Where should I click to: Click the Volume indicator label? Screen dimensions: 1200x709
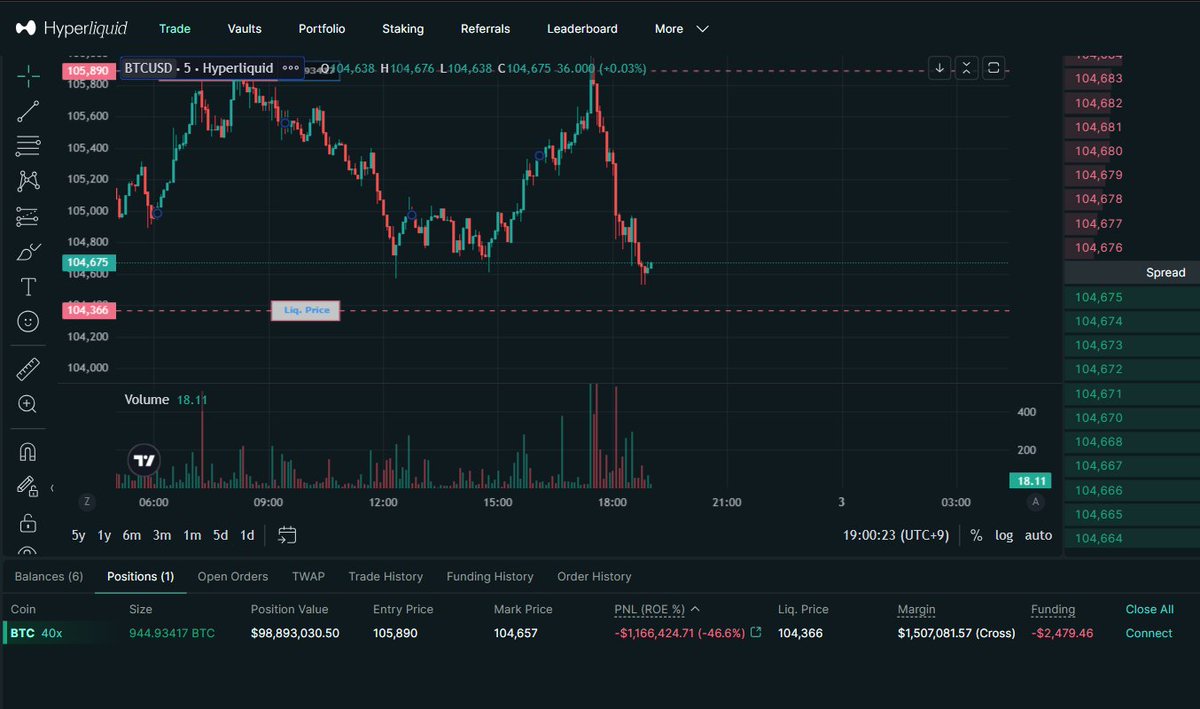147,399
